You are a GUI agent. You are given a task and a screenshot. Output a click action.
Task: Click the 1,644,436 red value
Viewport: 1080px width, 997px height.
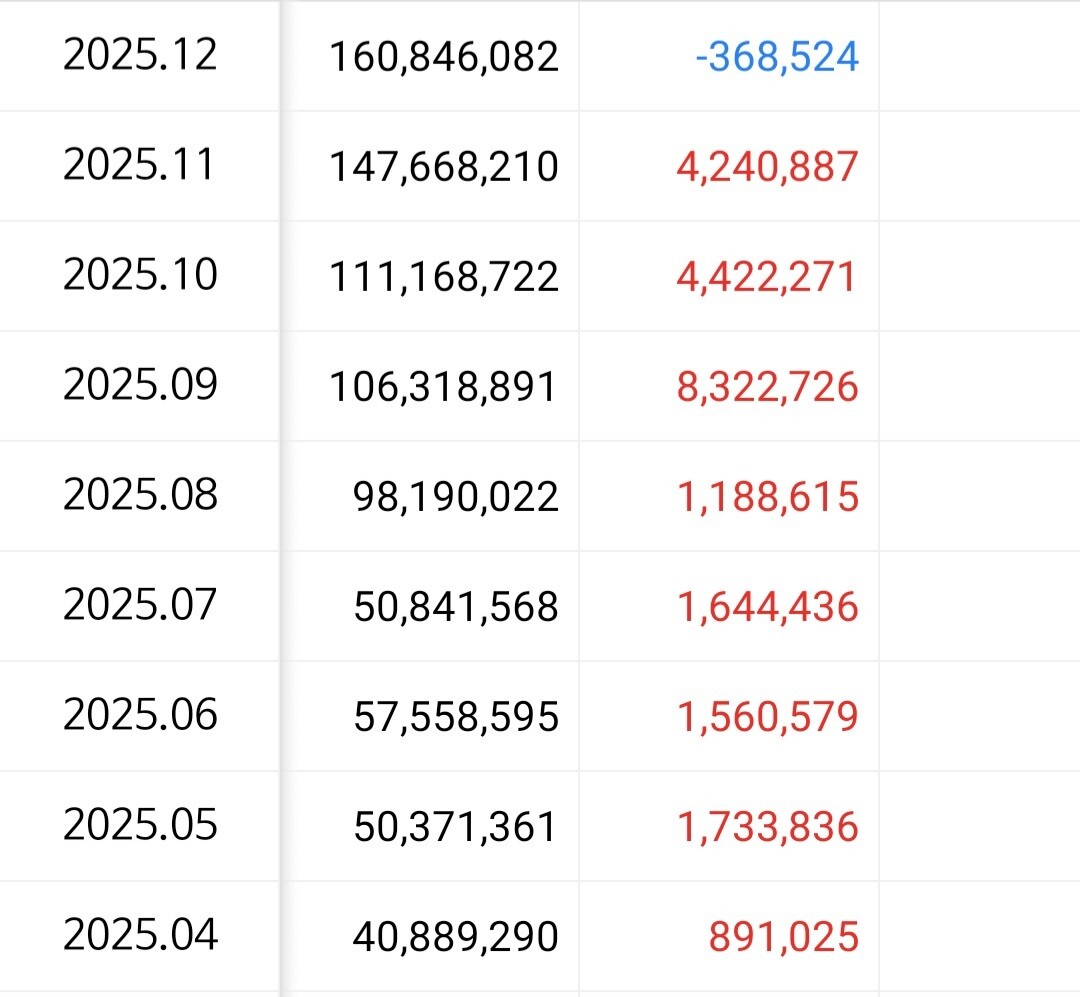pos(767,607)
